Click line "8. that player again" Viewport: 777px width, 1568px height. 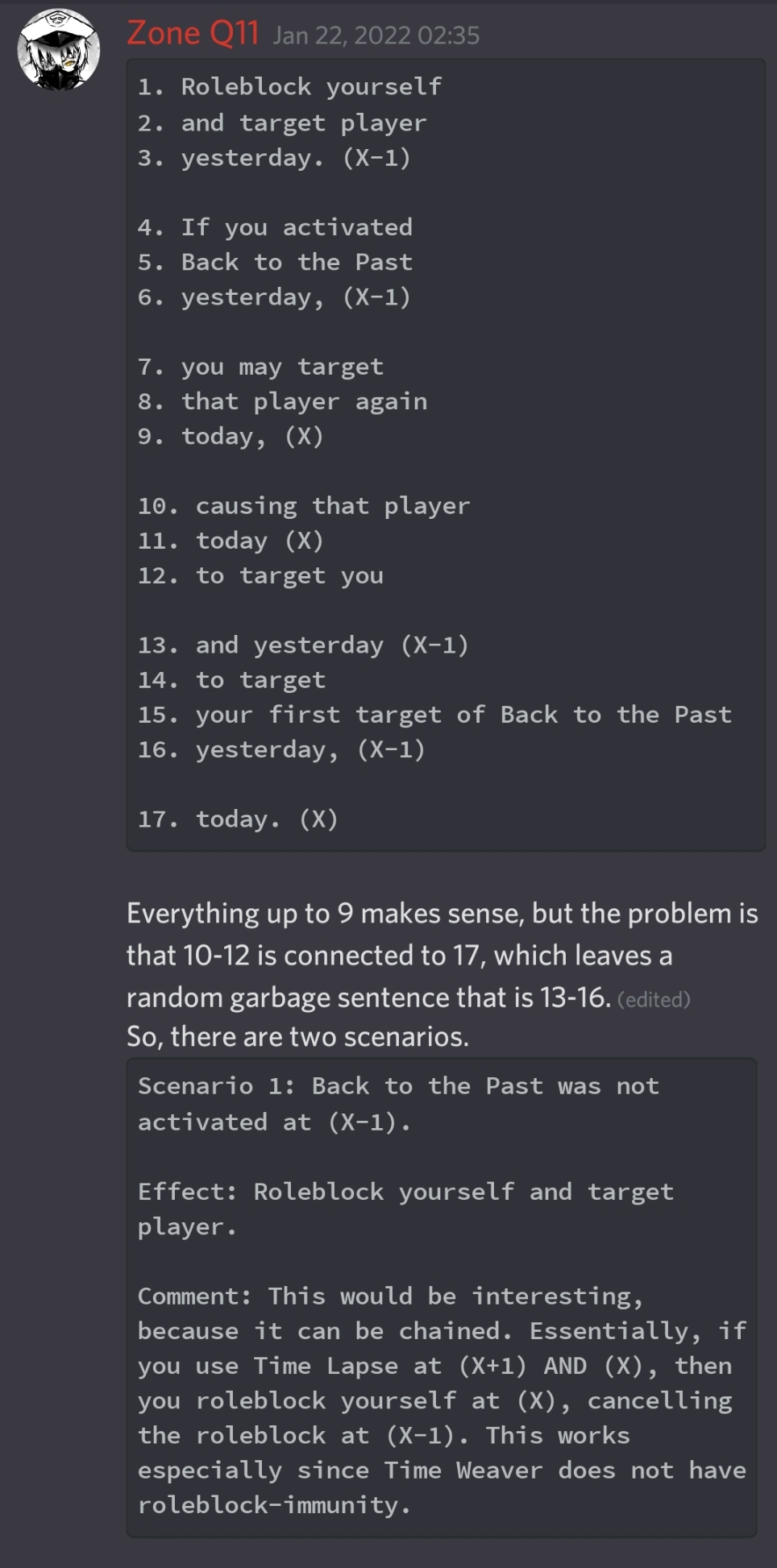[x=282, y=401]
